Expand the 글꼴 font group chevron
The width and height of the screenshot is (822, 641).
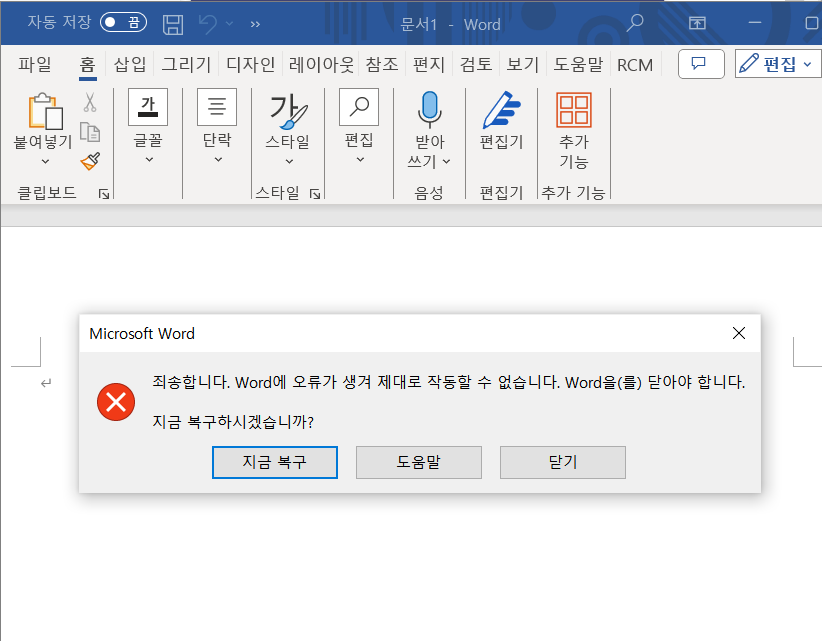coord(149,159)
